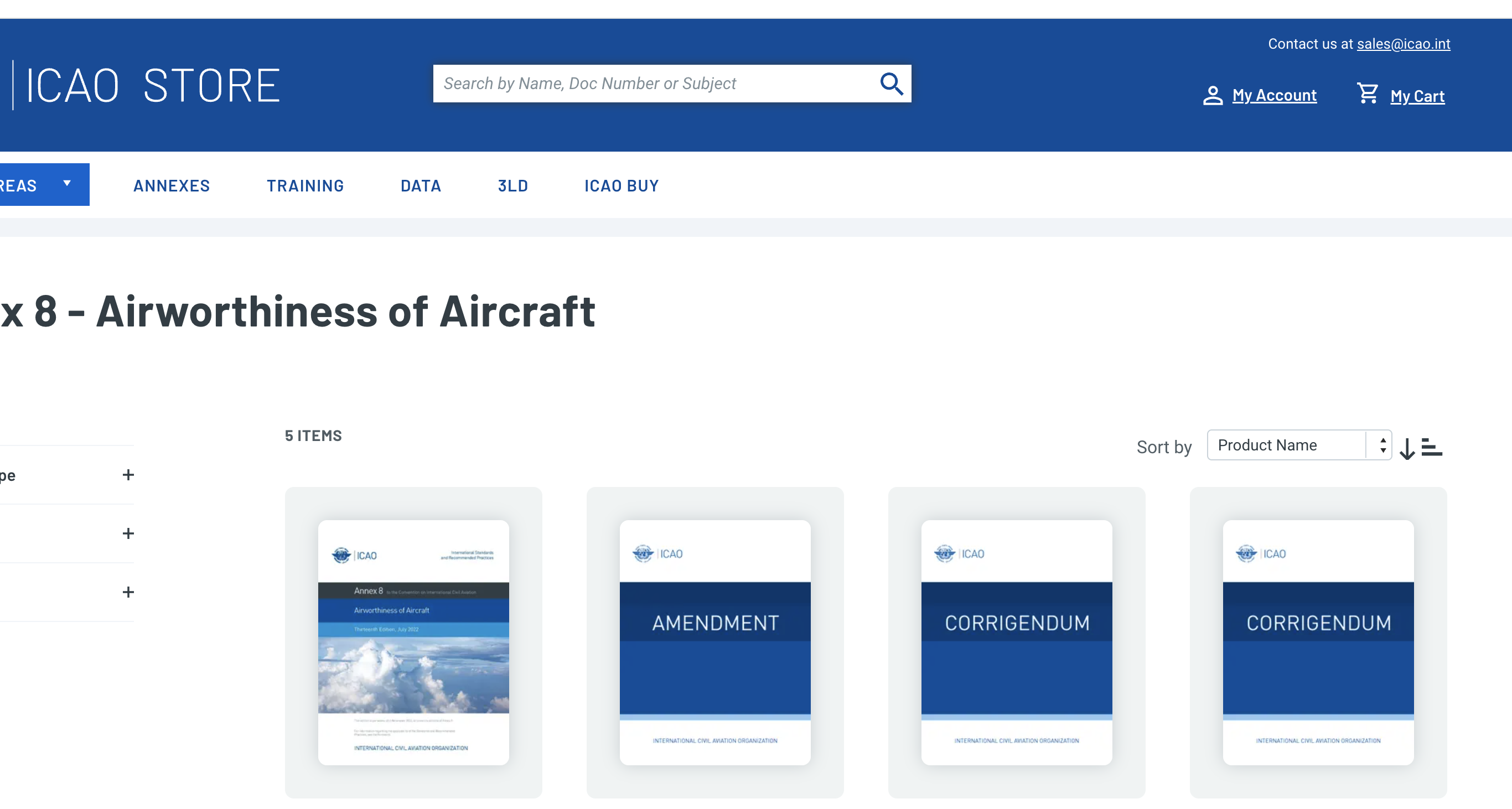Viewport: 1512px width, 809px height.
Task: Click the sales@icao.int email link
Action: click(x=1404, y=44)
